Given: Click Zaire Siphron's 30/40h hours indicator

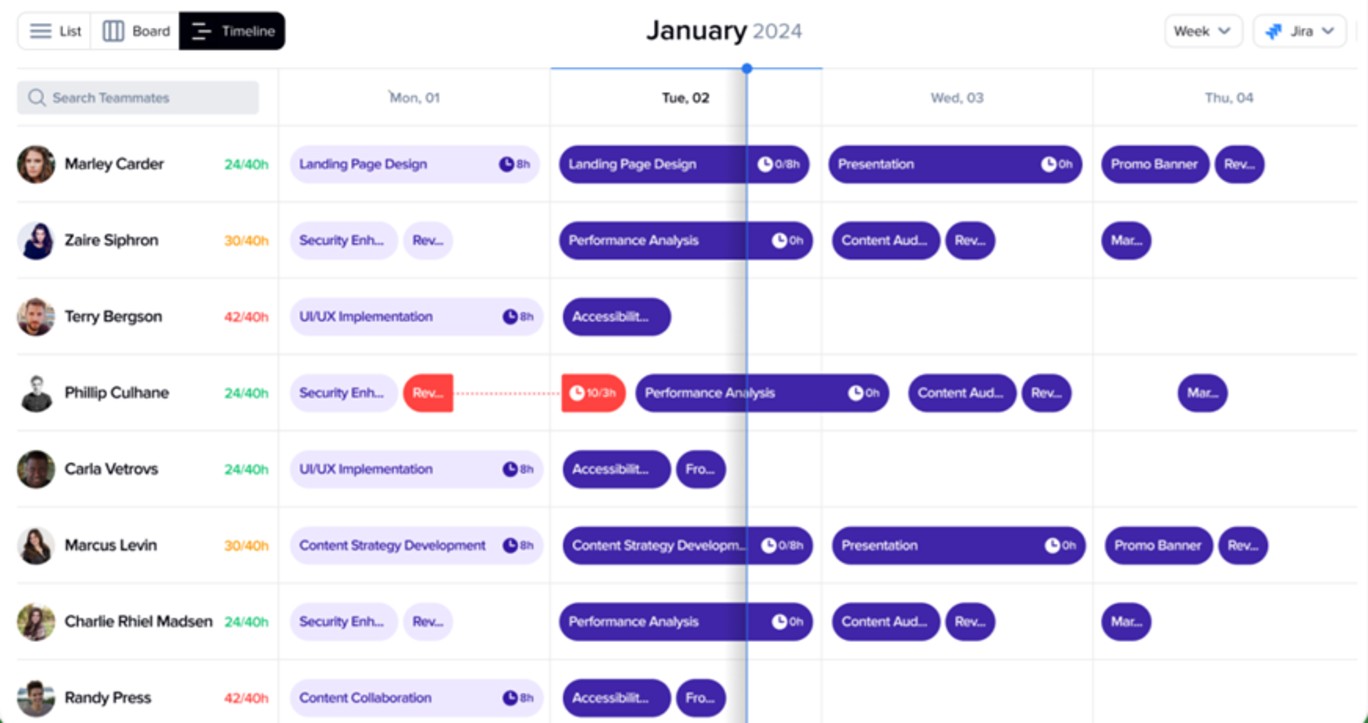Looking at the screenshot, I should 246,241.
